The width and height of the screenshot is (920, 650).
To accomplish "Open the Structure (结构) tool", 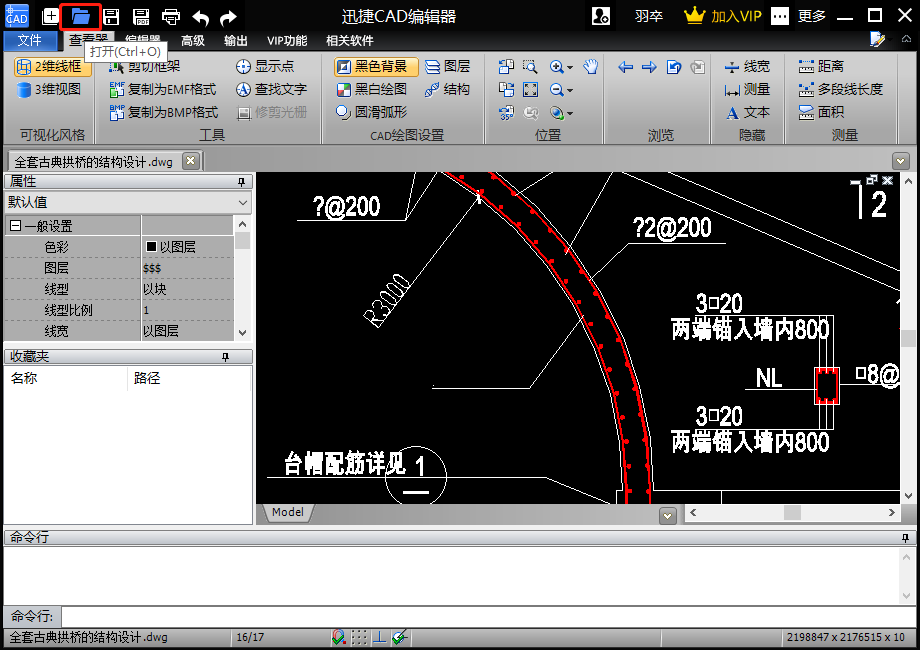I will (x=447, y=89).
